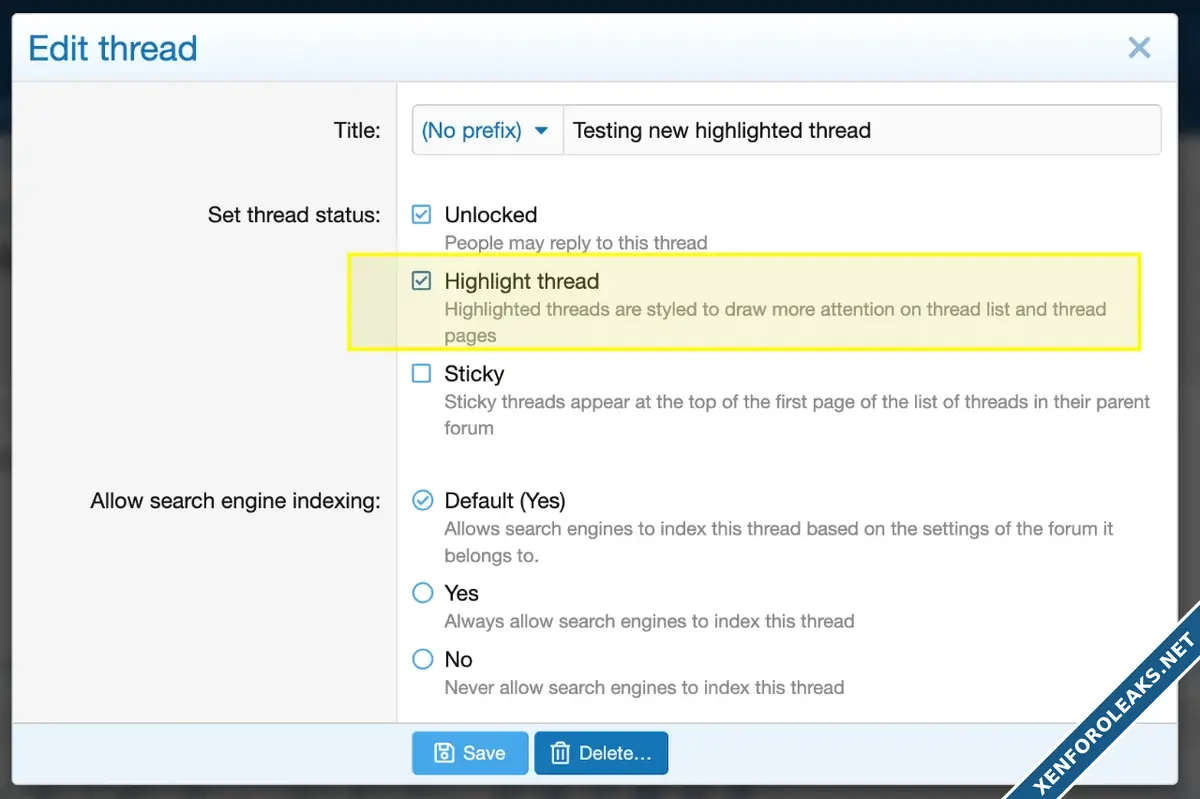Enable the Sticky checkbox
This screenshot has height=799, width=1200.
point(422,374)
